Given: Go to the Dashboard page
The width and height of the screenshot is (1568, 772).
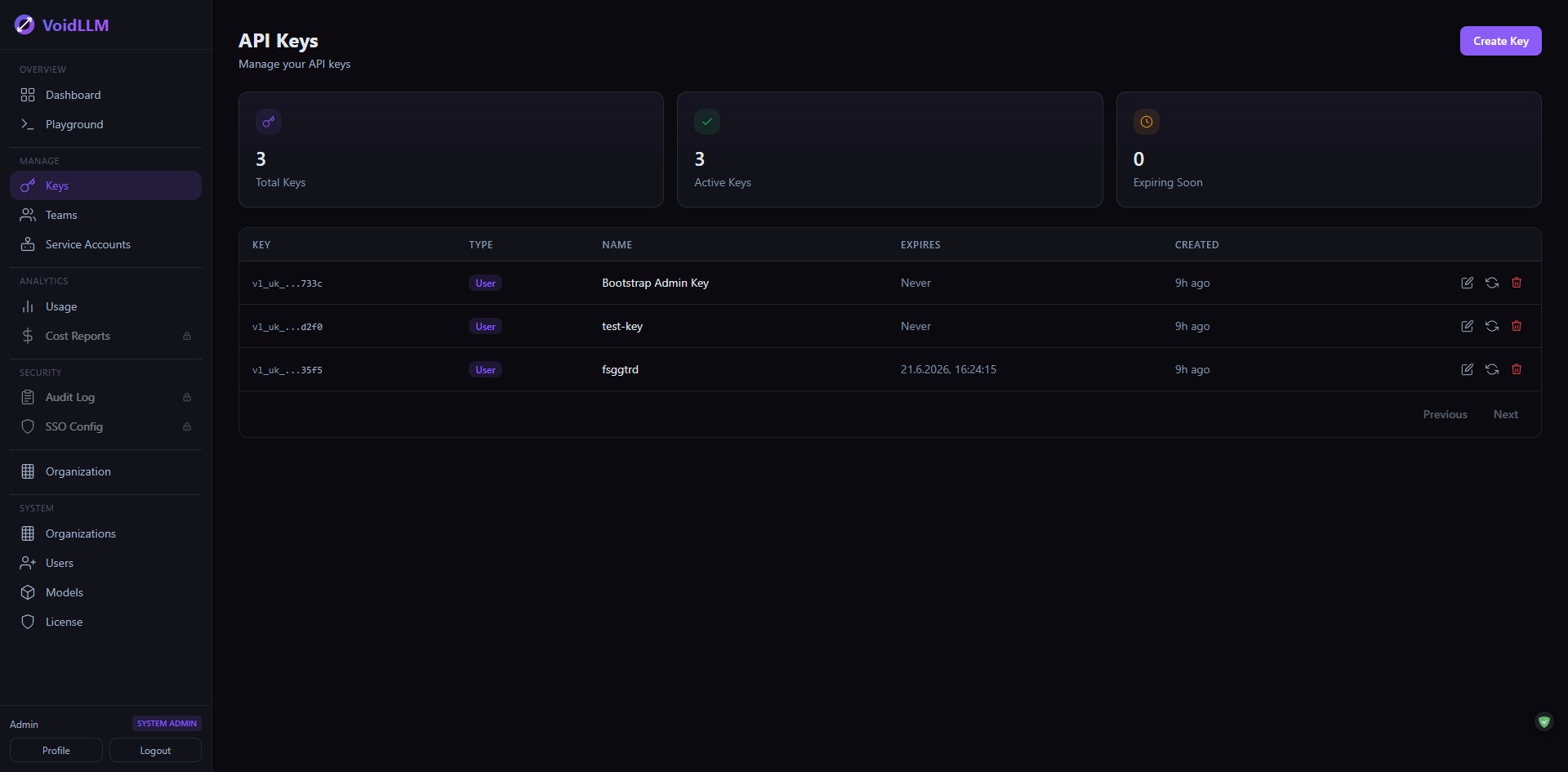Looking at the screenshot, I should 105,95.
